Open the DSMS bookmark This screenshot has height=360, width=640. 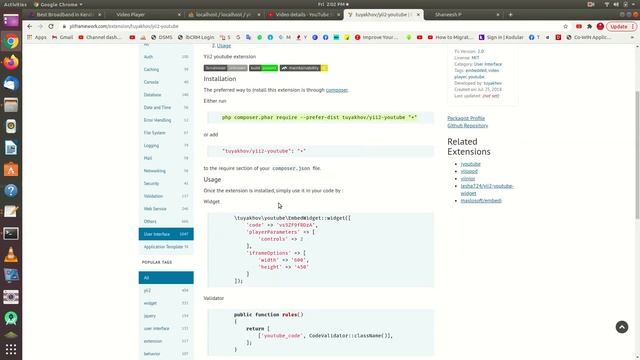162,37
